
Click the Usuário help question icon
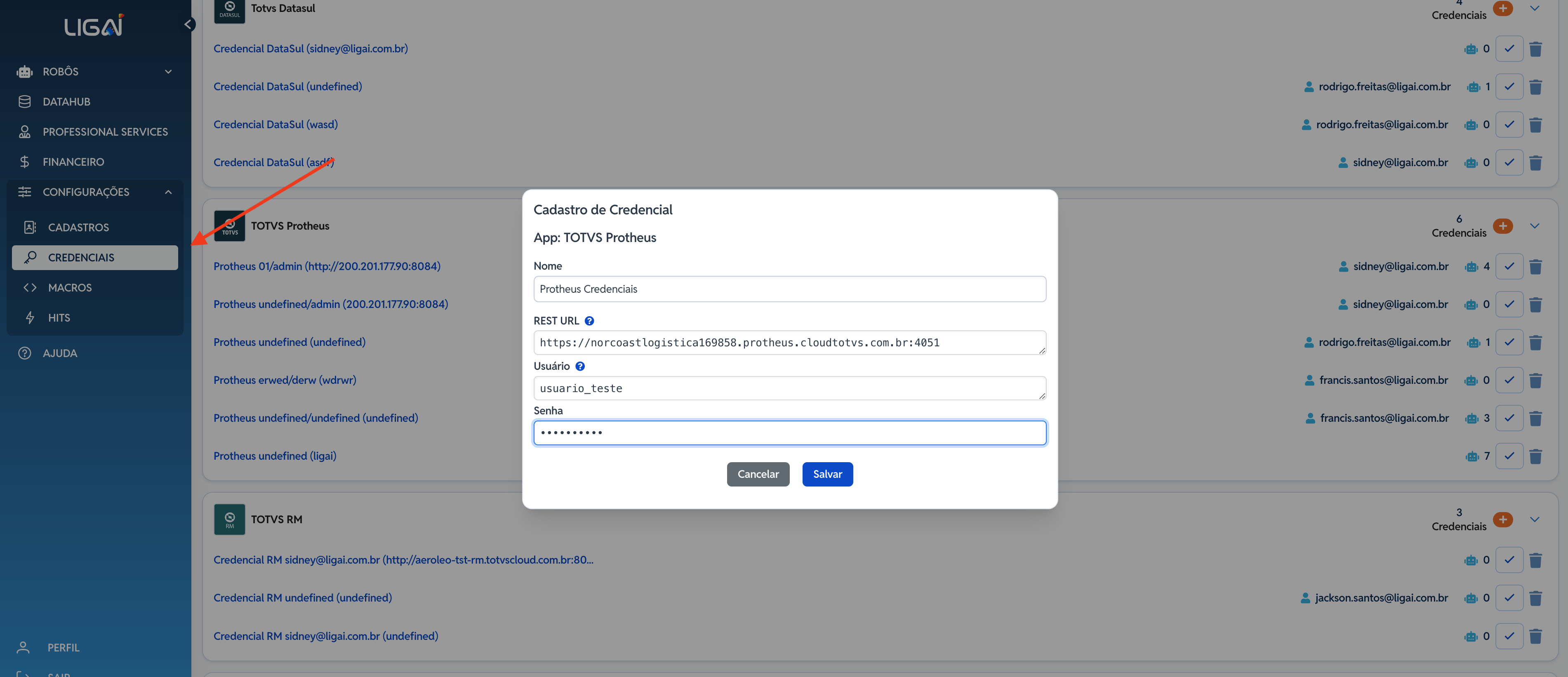click(x=579, y=366)
